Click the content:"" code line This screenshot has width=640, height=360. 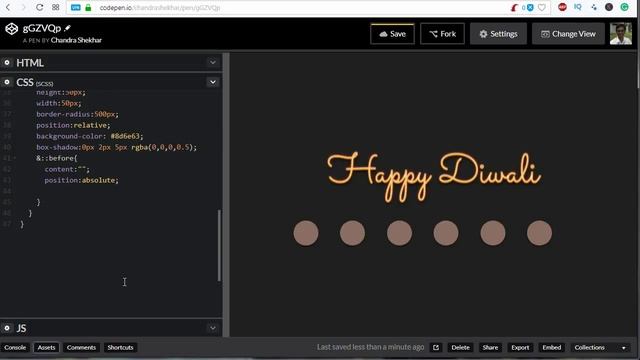[67, 169]
